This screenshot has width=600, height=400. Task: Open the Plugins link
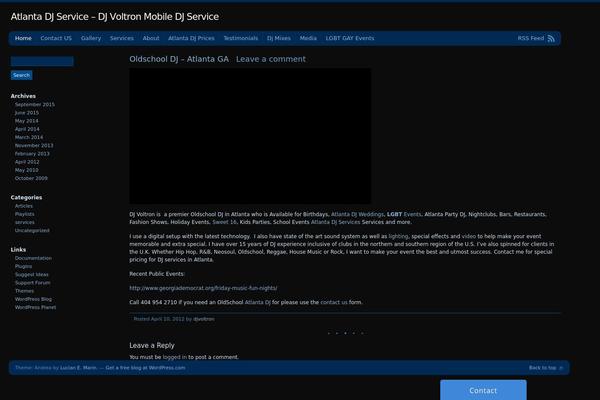[x=23, y=266]
